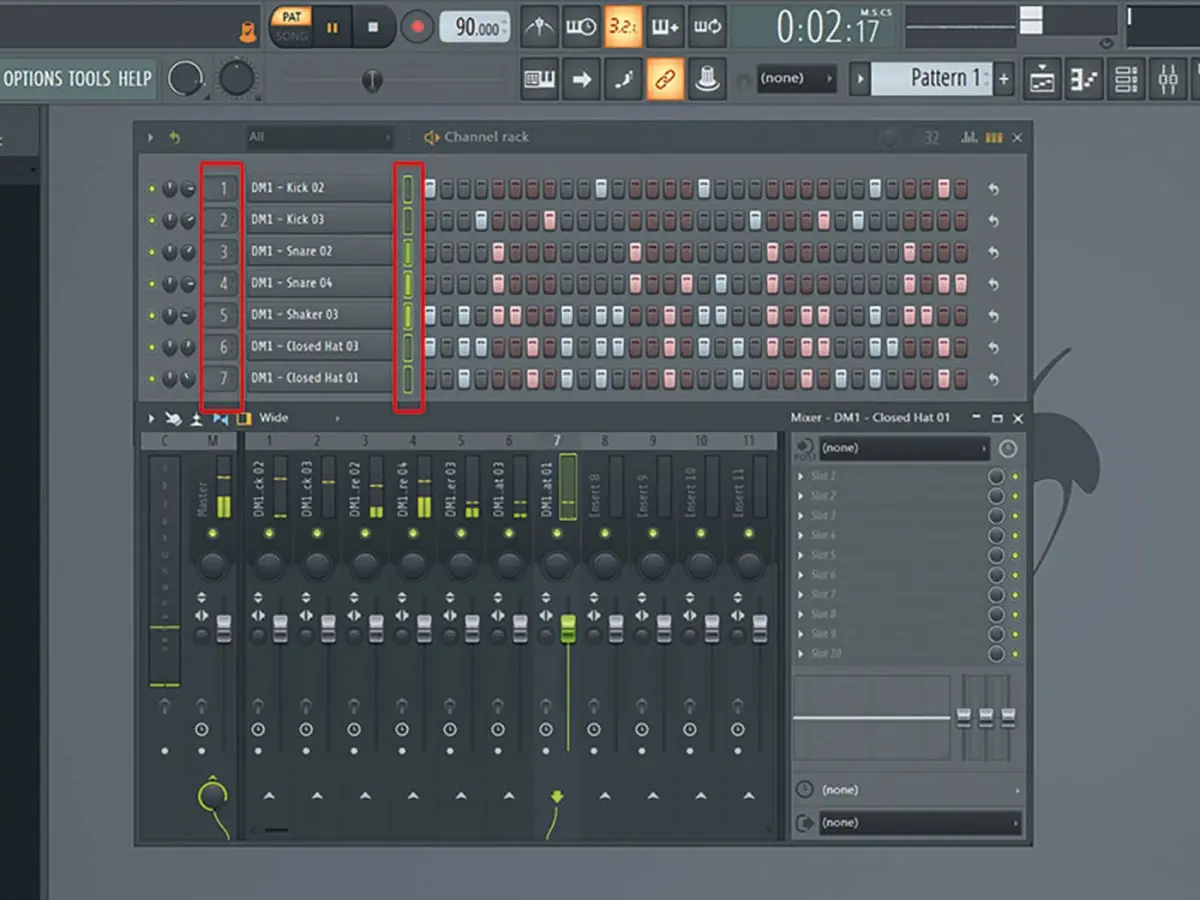The image size is (1200, 900).
Task: Open the (none) dropdown beside Pattern selector
Action: click(796, 79)
